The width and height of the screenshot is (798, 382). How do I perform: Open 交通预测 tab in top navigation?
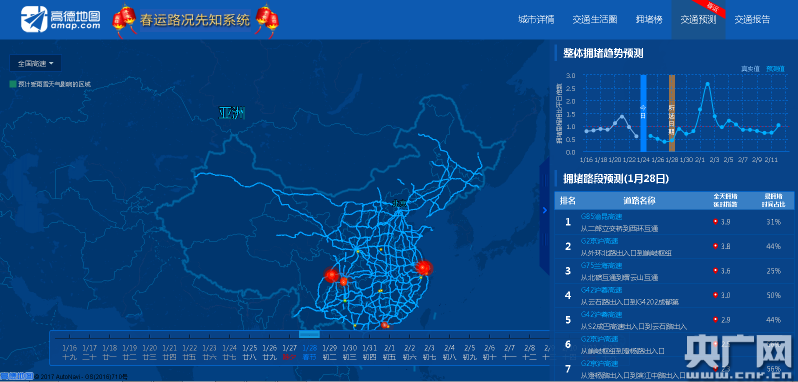click(698, 20)
